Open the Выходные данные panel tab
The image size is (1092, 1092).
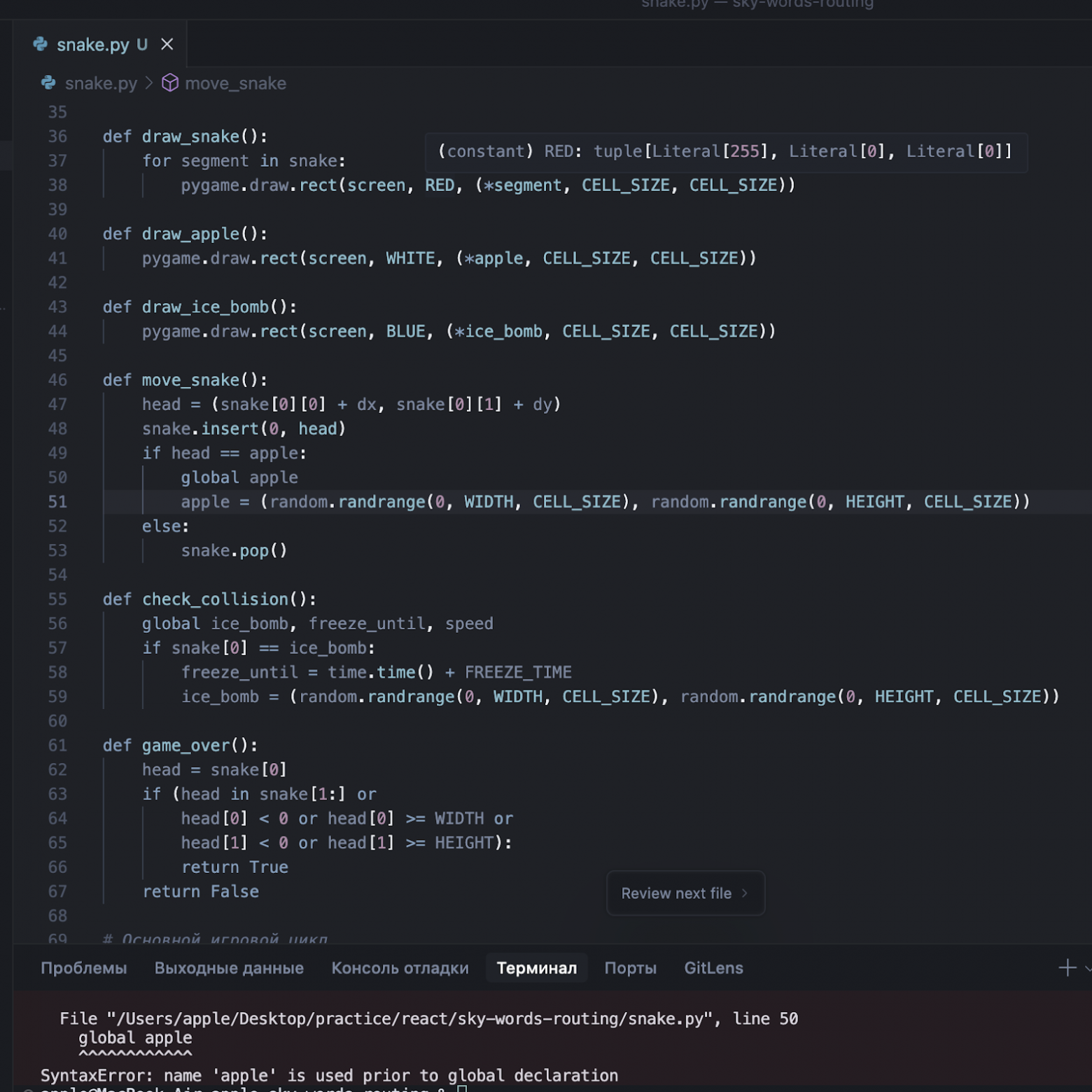point(229,968)
